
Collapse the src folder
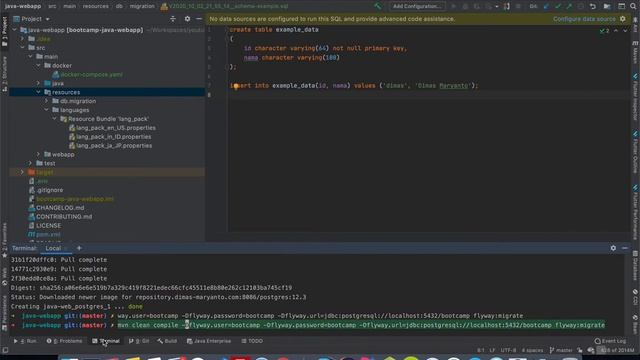(x=22, y=48)
